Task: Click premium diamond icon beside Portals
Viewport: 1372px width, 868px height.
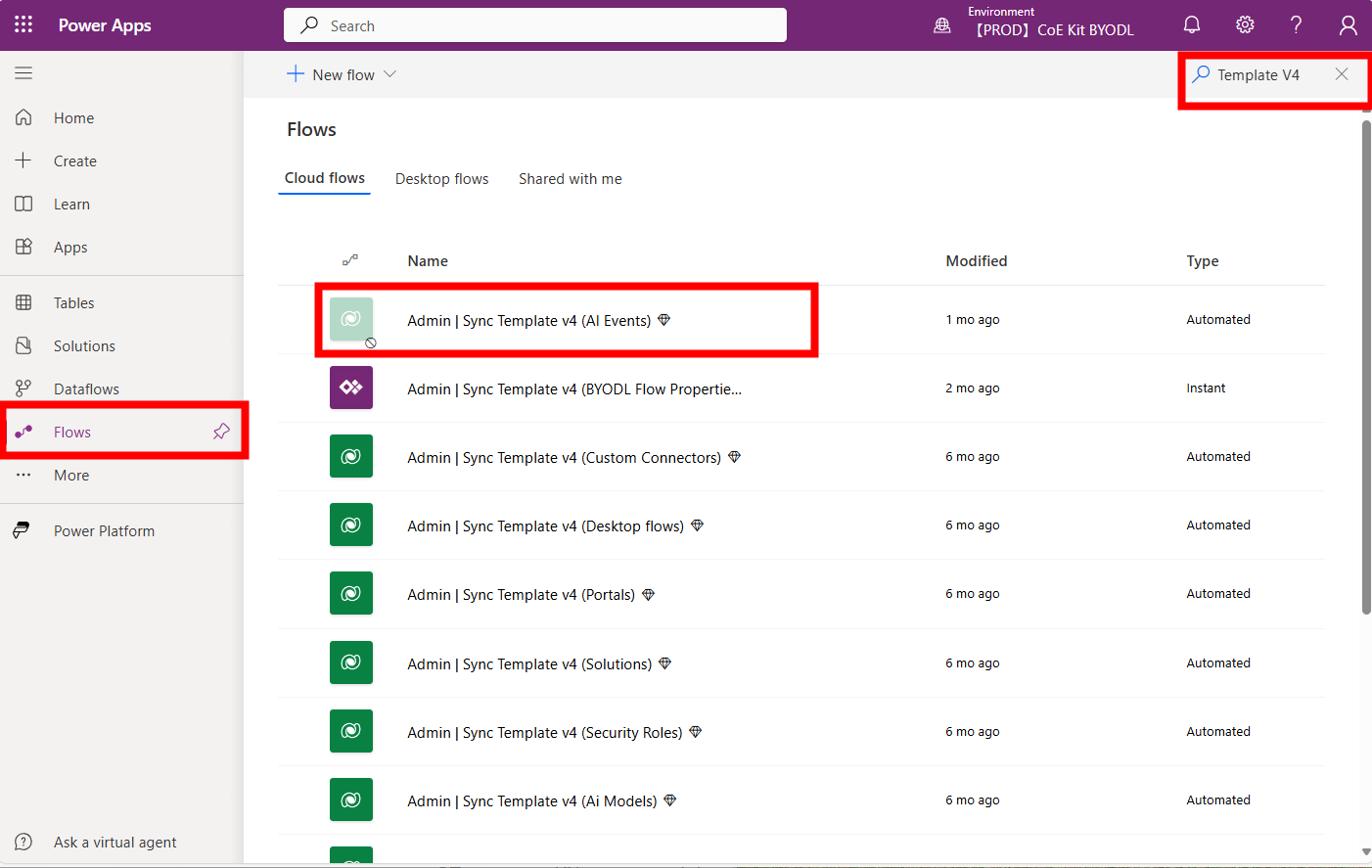Action: click(648, 594)
